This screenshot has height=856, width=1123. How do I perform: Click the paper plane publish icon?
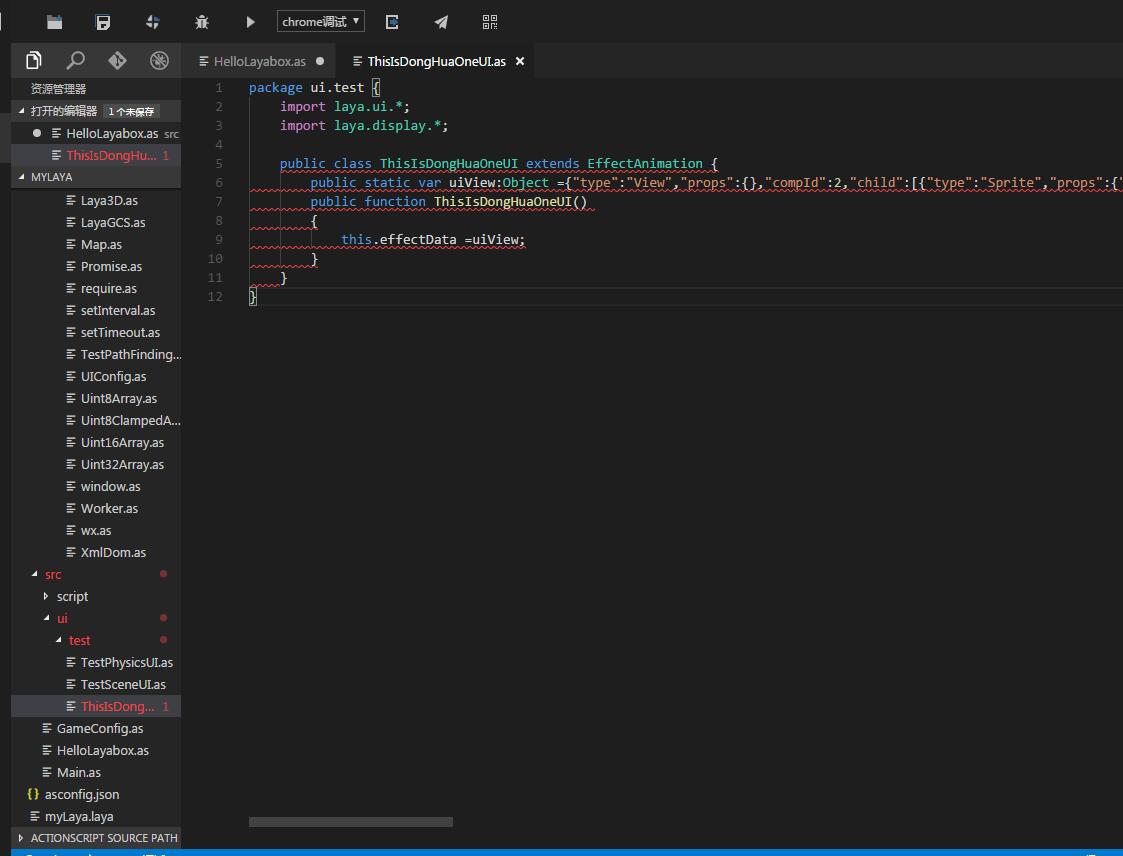pos(441,22)
